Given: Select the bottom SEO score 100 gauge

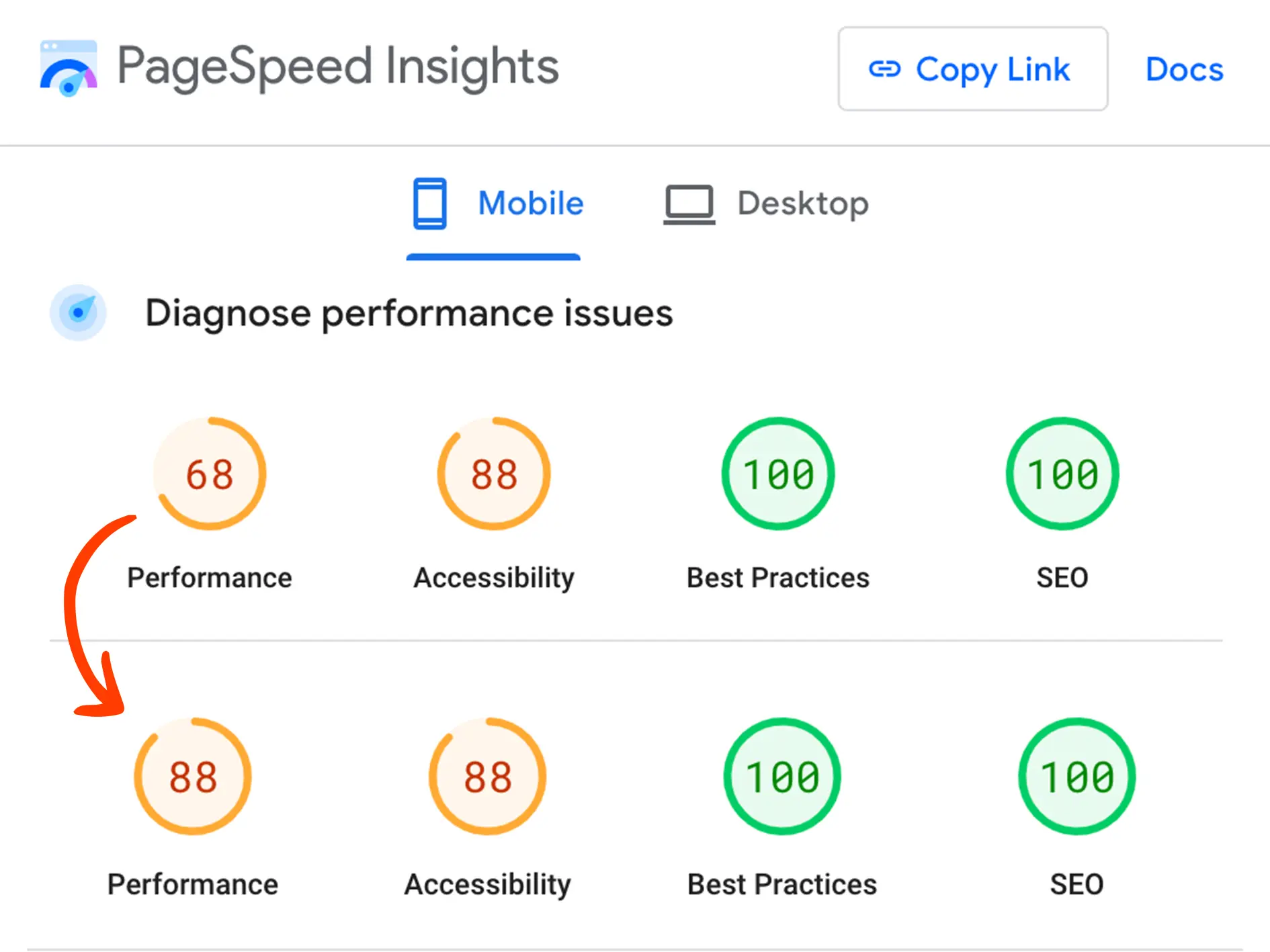Looking at the screenshot, I should tap(1077, 777).
